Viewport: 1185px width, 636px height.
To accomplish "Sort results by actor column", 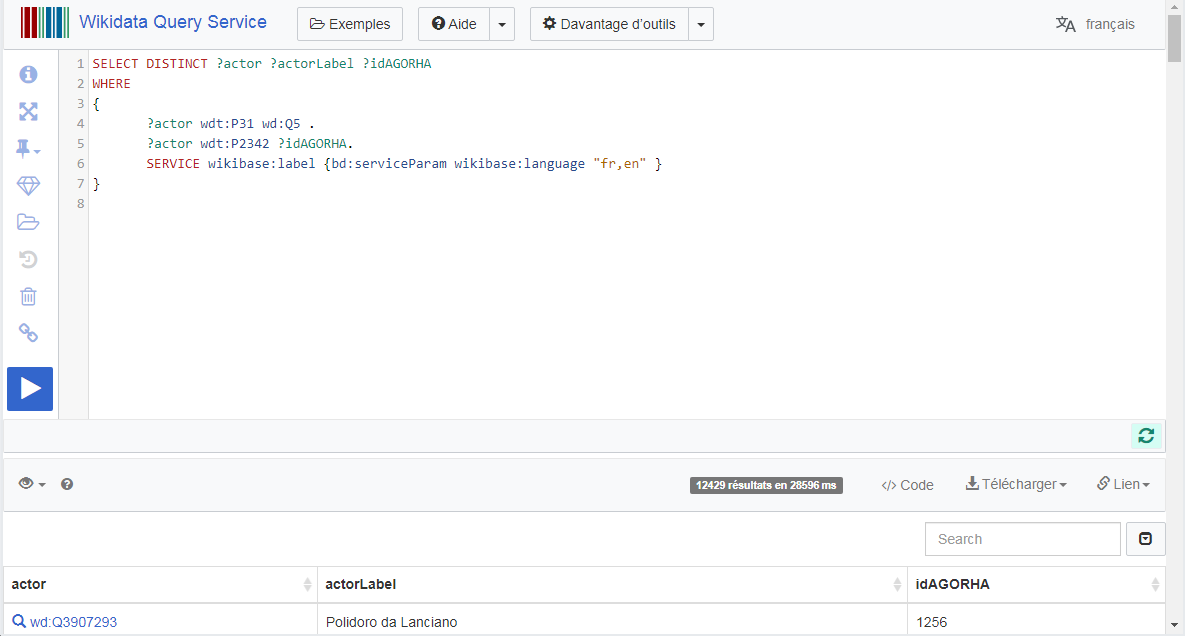I will point(160,584).
